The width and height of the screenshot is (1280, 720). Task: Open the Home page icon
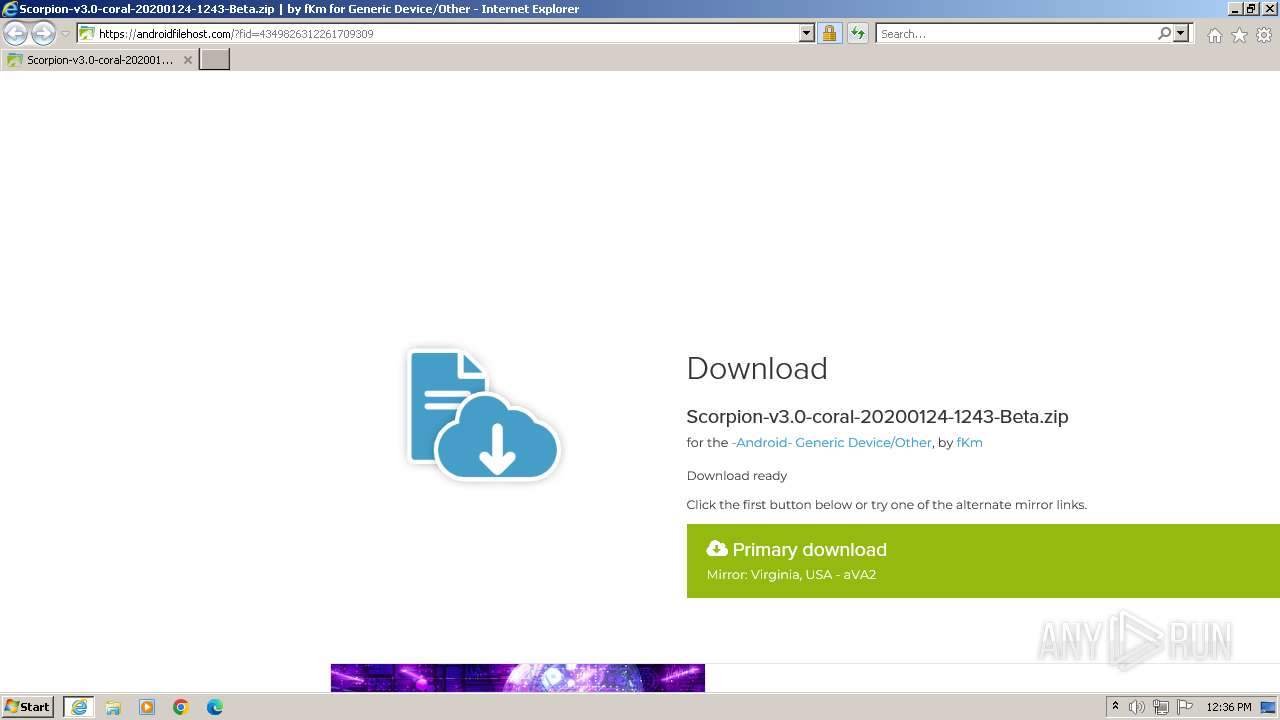click(1214, 35)
